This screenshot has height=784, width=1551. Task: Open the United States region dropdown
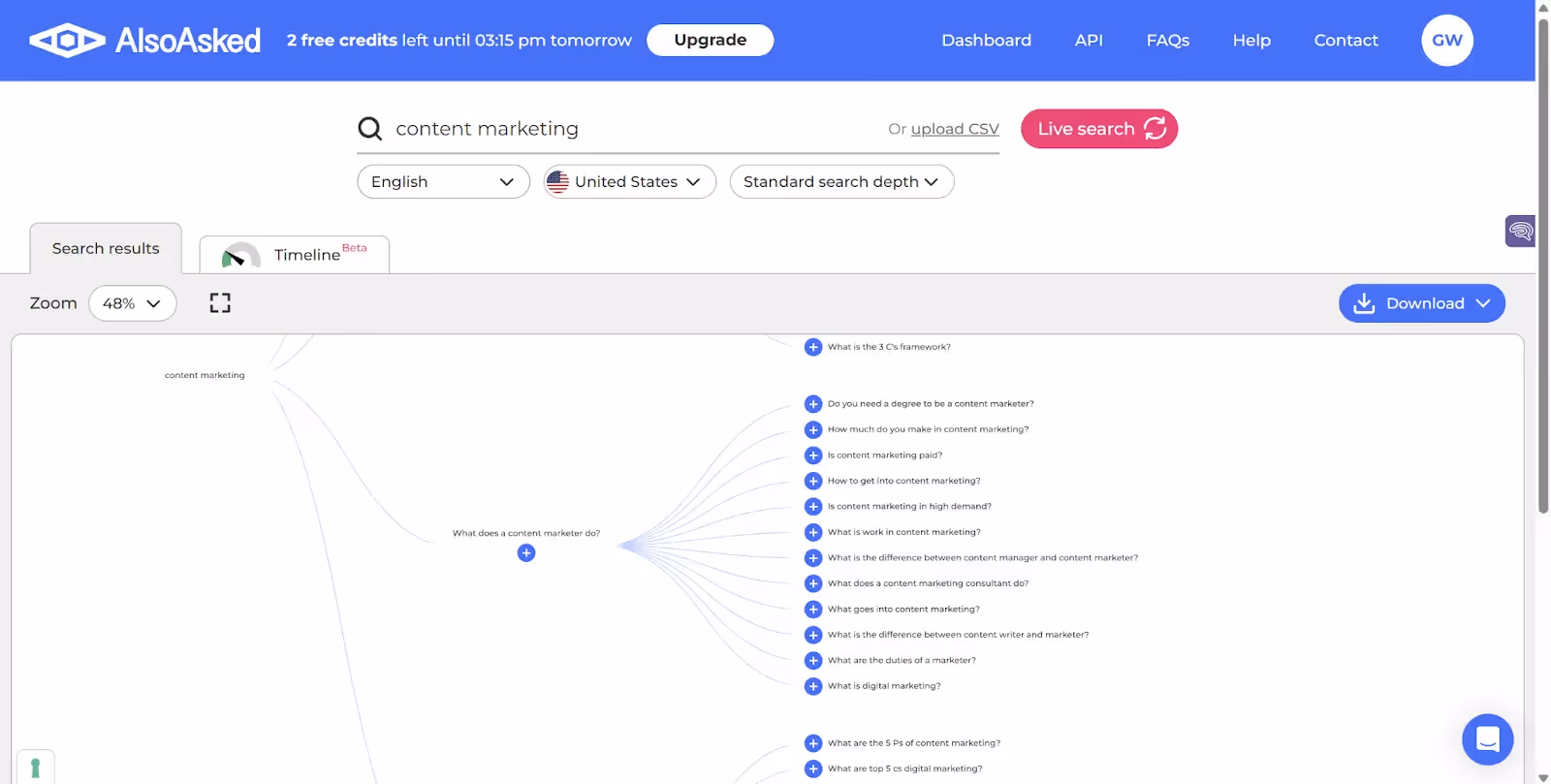(x=630, y=181)
